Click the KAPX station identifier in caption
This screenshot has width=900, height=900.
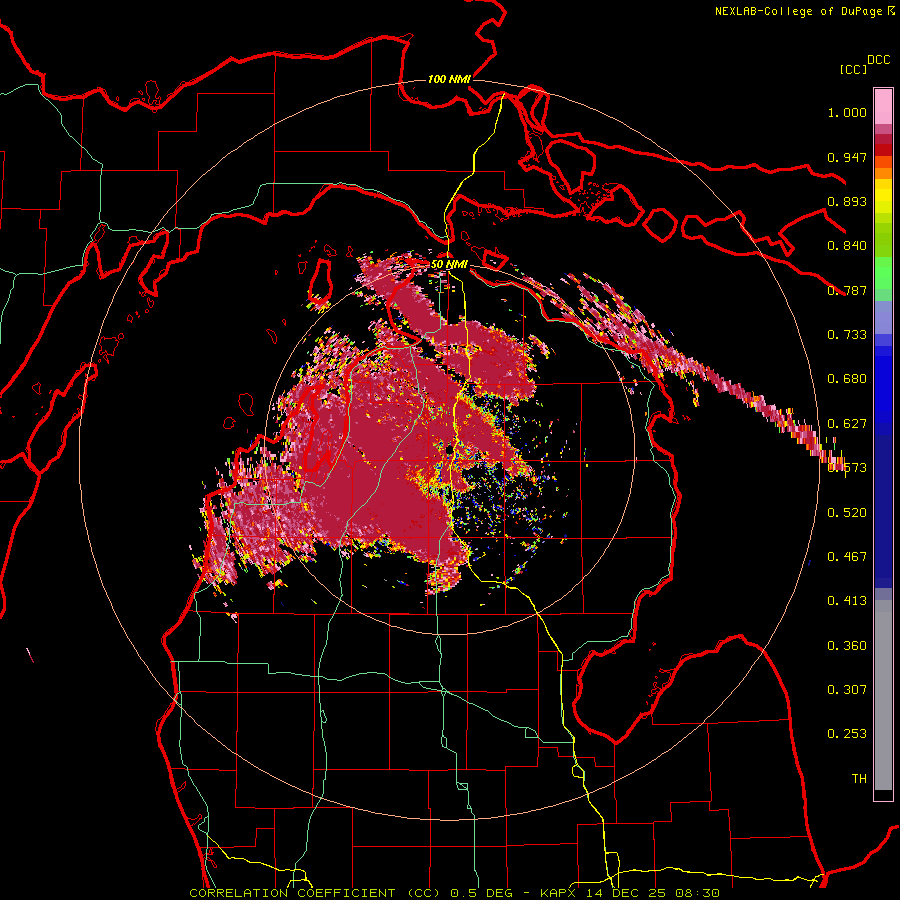tap(560, 893)
